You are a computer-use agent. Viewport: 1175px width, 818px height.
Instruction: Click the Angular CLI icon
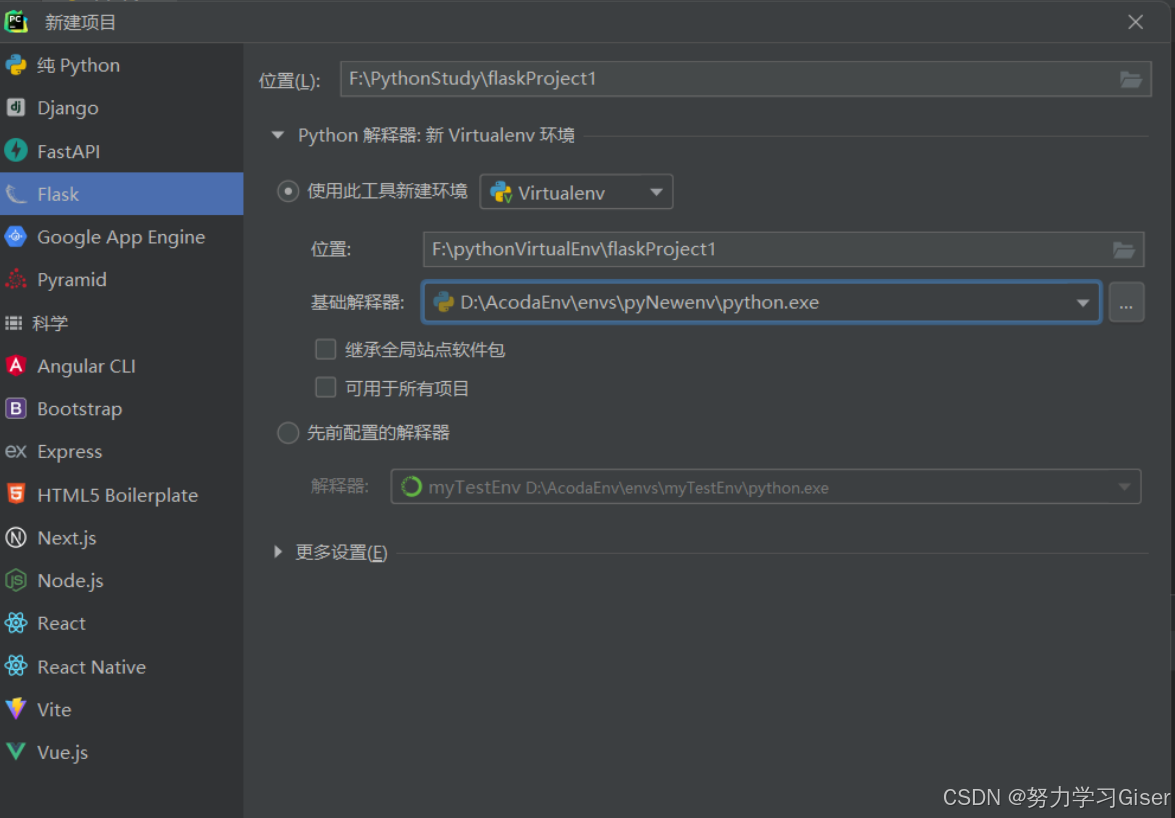[16, 366]
